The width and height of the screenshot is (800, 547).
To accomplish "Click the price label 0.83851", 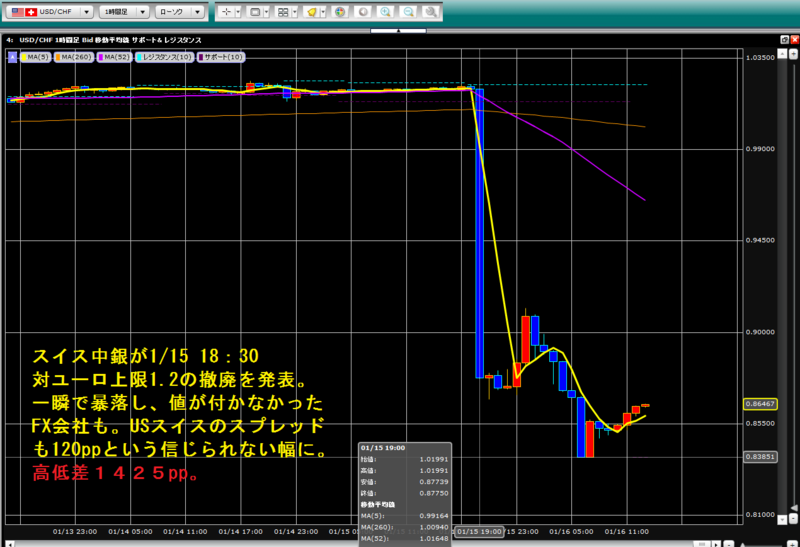I will [760, 457].
